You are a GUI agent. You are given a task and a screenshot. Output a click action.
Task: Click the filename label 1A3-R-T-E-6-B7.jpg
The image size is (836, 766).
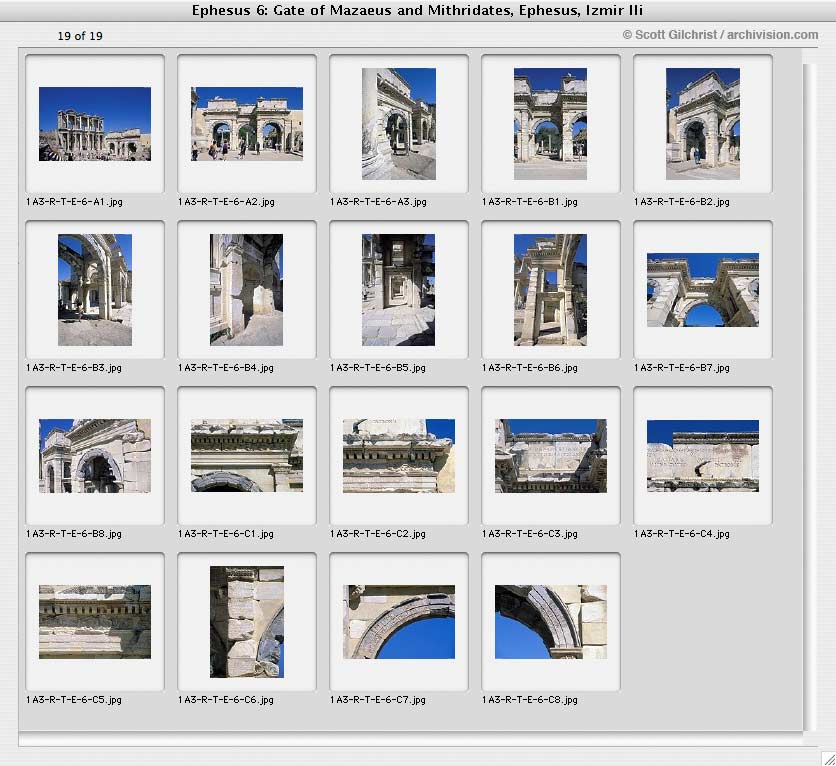[681, 368]
